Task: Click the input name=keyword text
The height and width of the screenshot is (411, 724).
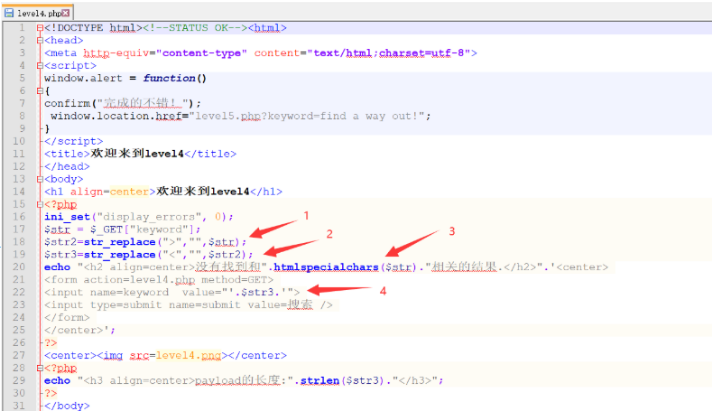Action: 107,292
